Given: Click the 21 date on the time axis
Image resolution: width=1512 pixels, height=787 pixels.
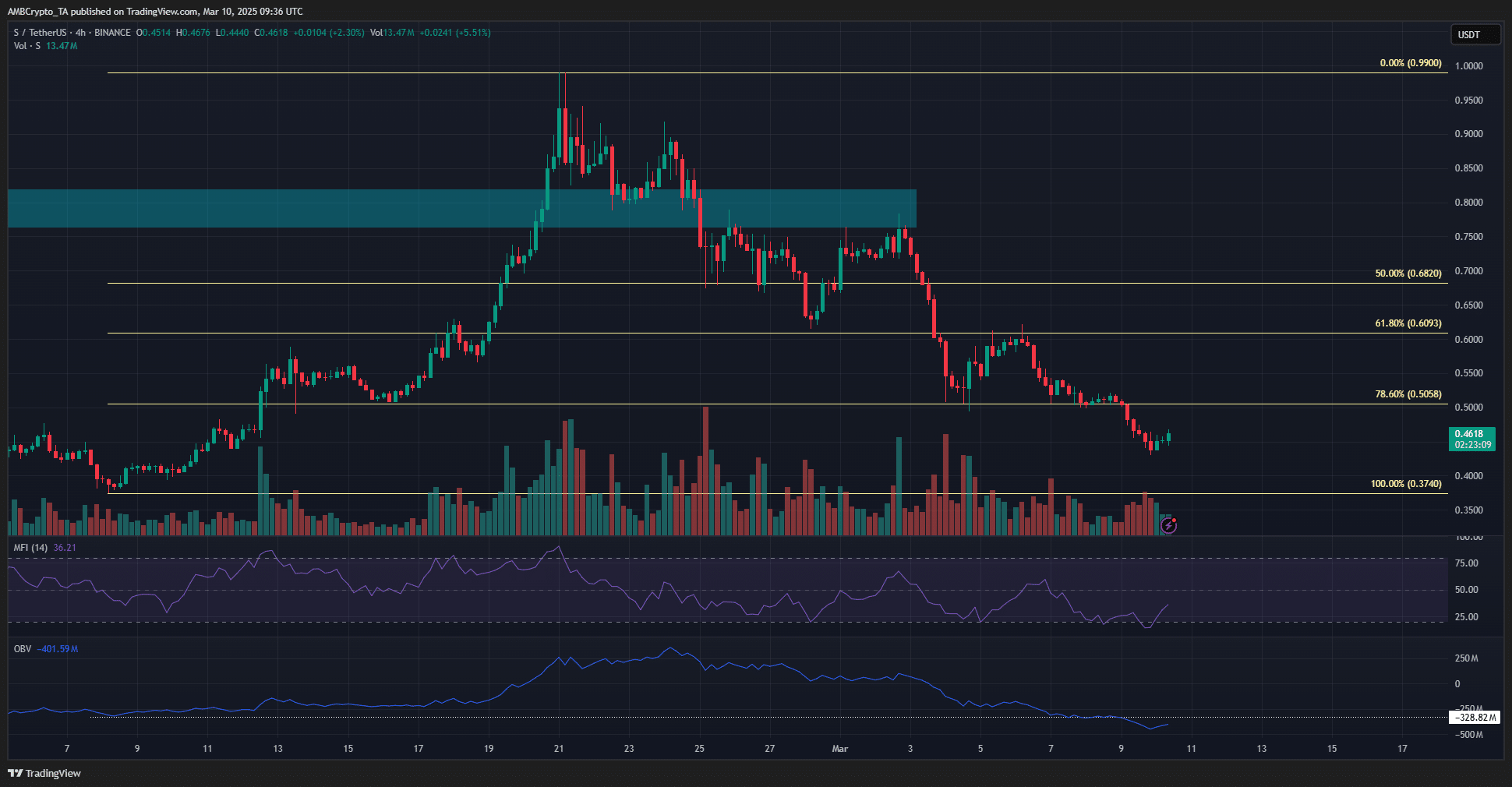Looking at the screenshot, I should coord(559,749).
